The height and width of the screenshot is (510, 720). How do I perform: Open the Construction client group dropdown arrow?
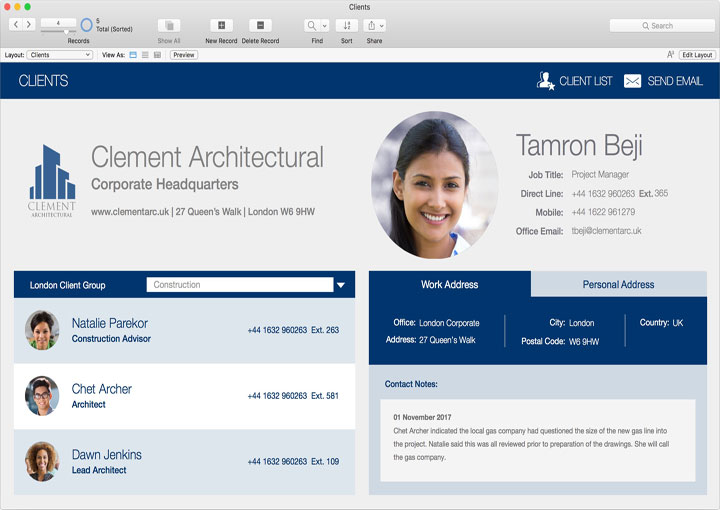pos(341,285)
